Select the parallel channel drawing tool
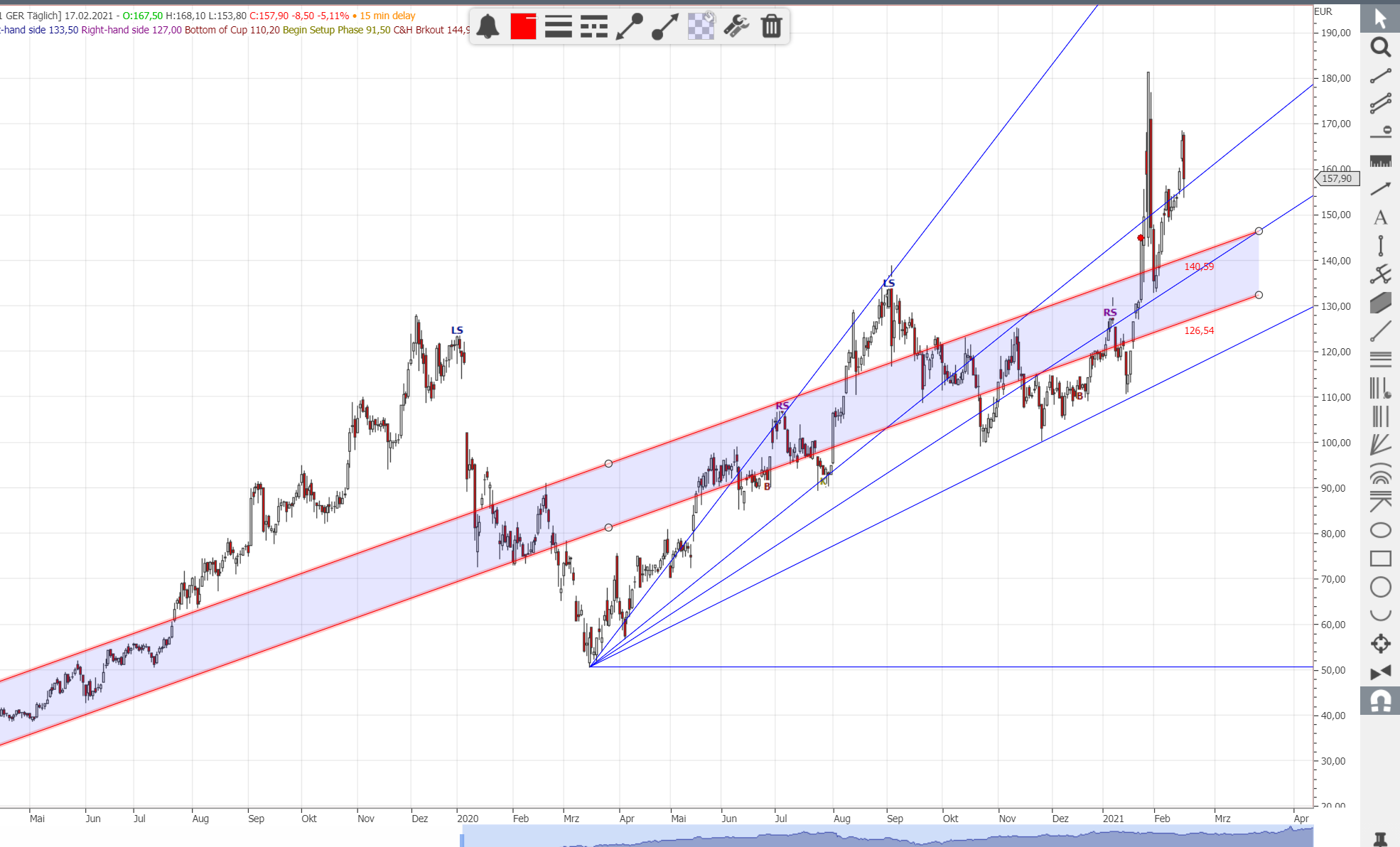This screenshot has height=847, width=1400. [1380, 104]
